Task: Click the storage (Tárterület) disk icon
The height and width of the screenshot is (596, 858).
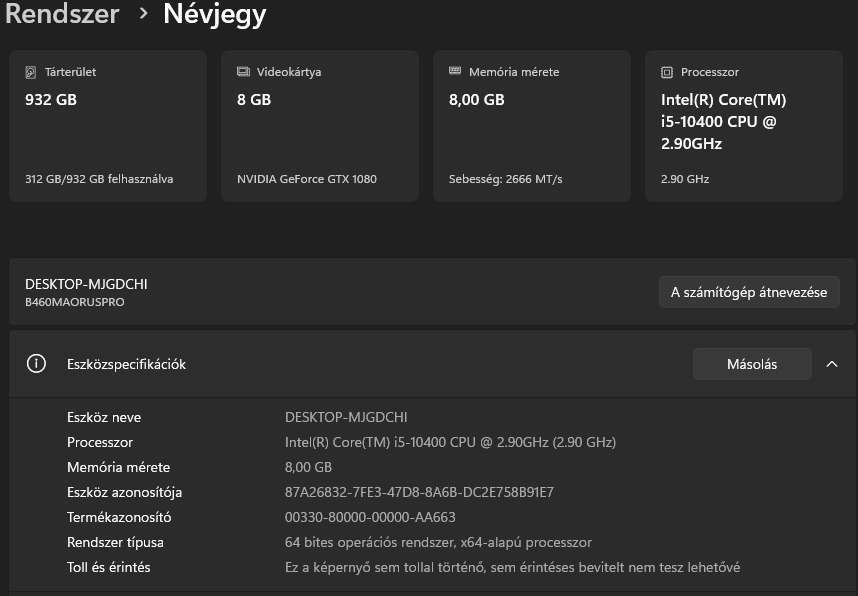Action: point(31,72)
